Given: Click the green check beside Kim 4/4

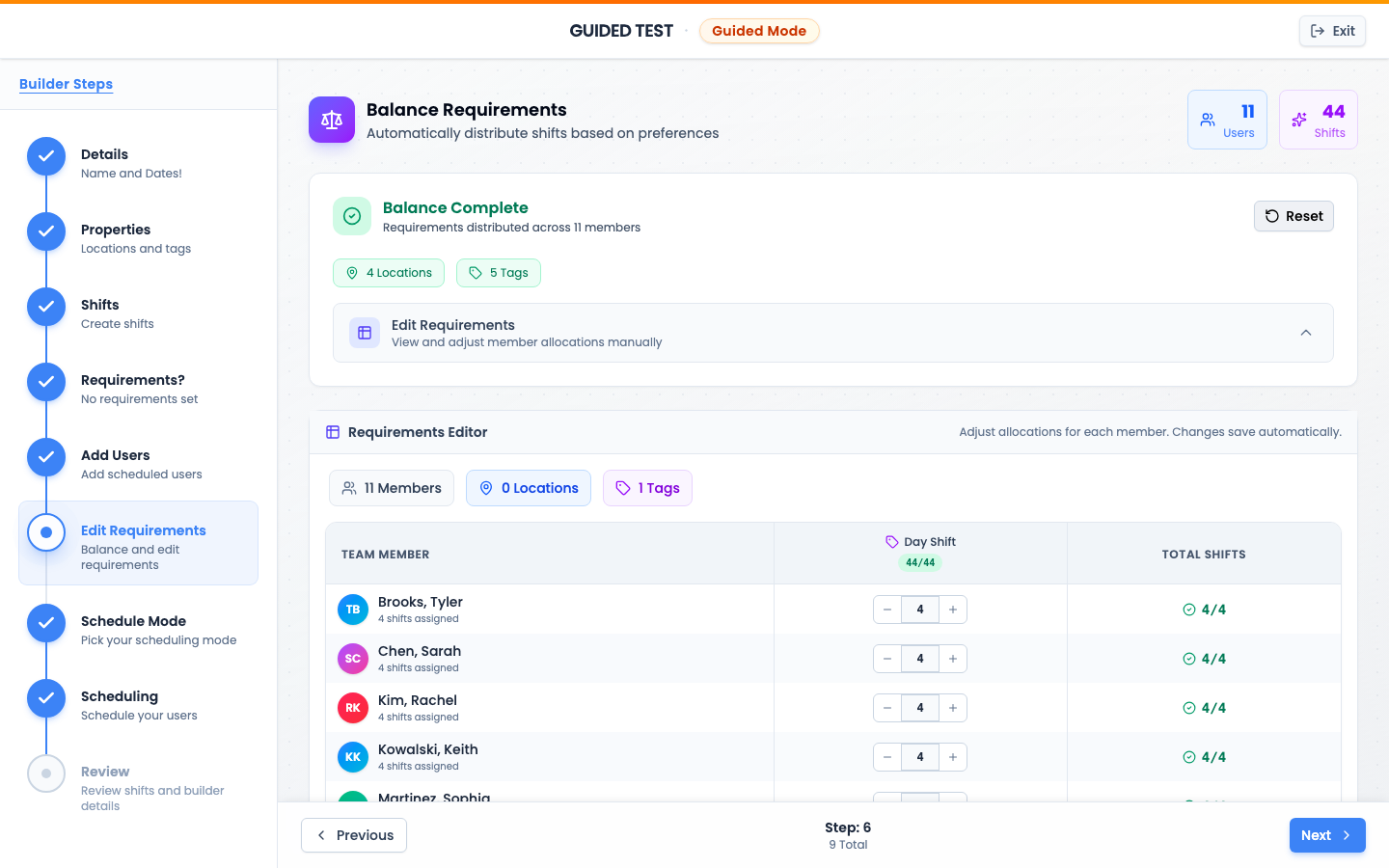Looking at the screenshot, I should [1189, 708].
